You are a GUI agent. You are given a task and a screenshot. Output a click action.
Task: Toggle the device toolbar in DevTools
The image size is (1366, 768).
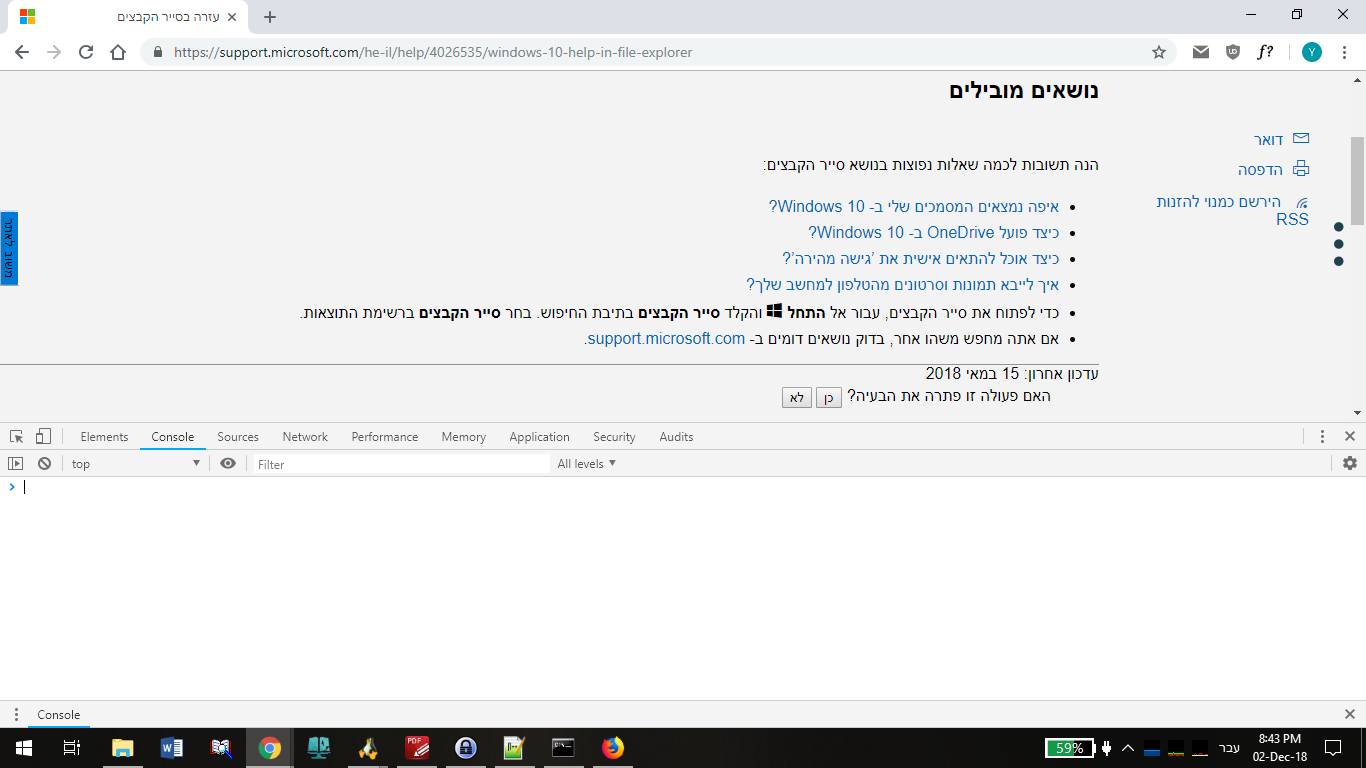[43, 437]
